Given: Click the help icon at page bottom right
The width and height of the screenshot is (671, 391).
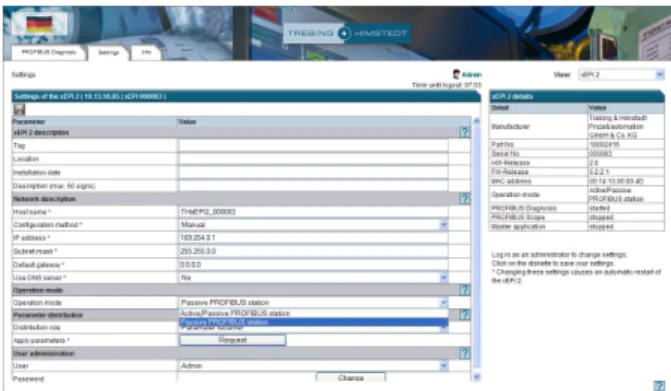Looking at the screenshot, I should 659,385.
